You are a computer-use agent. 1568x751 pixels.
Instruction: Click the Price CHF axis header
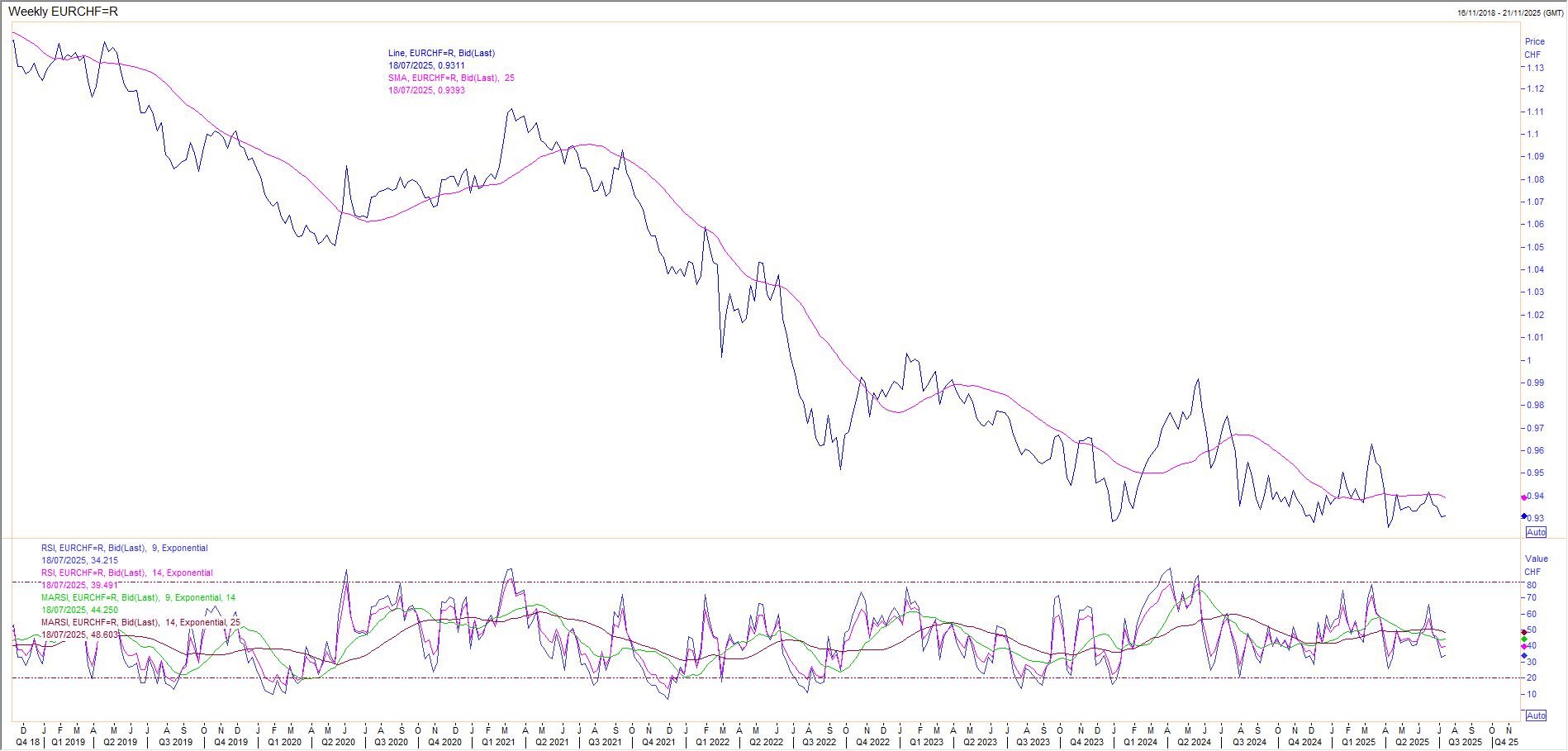pos(1534,48)
